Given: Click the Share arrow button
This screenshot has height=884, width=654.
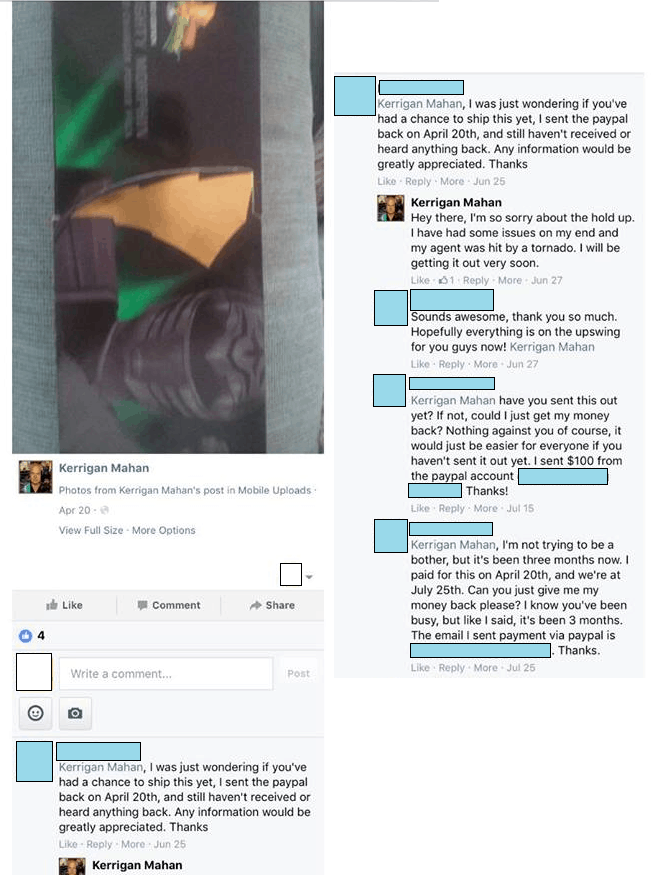Looking at the screenshot, I should tap(272, 605).
